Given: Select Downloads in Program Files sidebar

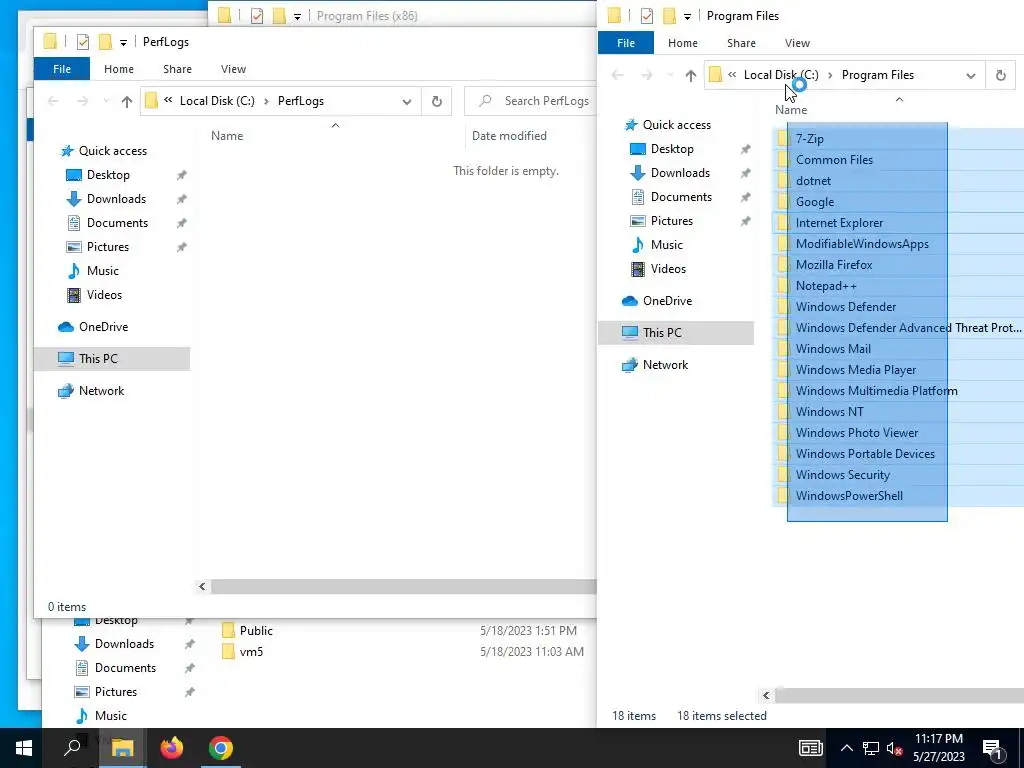Looking at the screenshot, I should pos(680,173).
